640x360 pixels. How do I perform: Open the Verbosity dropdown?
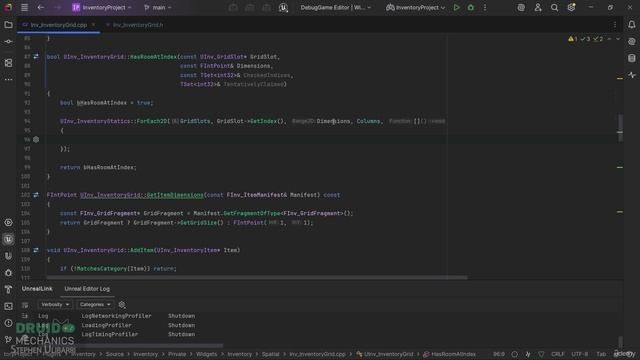point(54,304)
